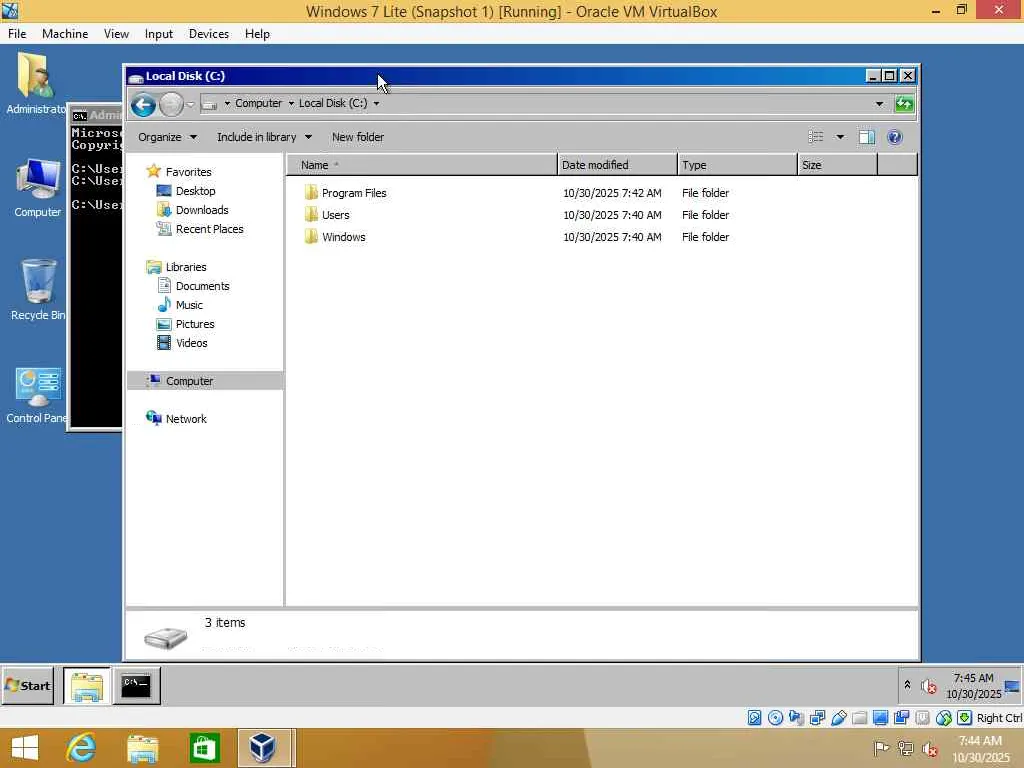Viewport: 1024px width, 768px height.
Task: Click the VirtualBox mouse integration indicator
Action: click(944, 718)
